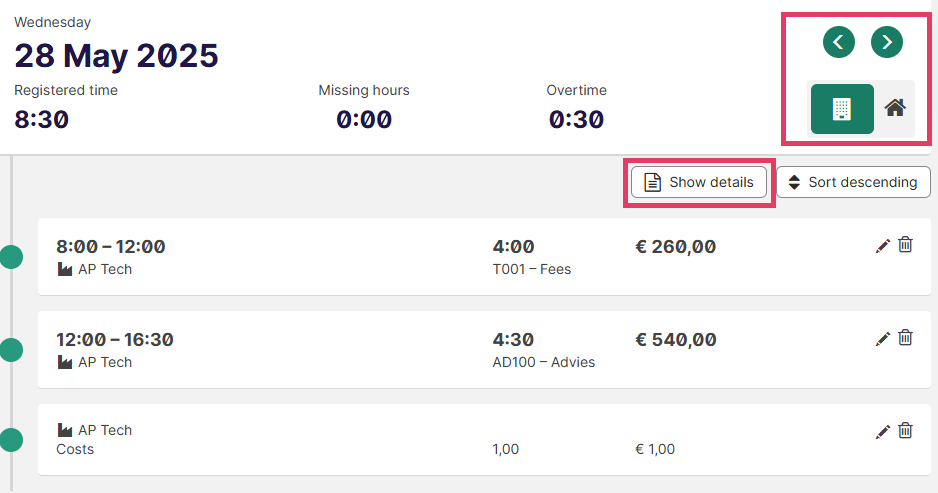Open the T001 – Fees activity label
This screenshot has width=938, height=493.
pyautogui.click(x=532, y=269)
